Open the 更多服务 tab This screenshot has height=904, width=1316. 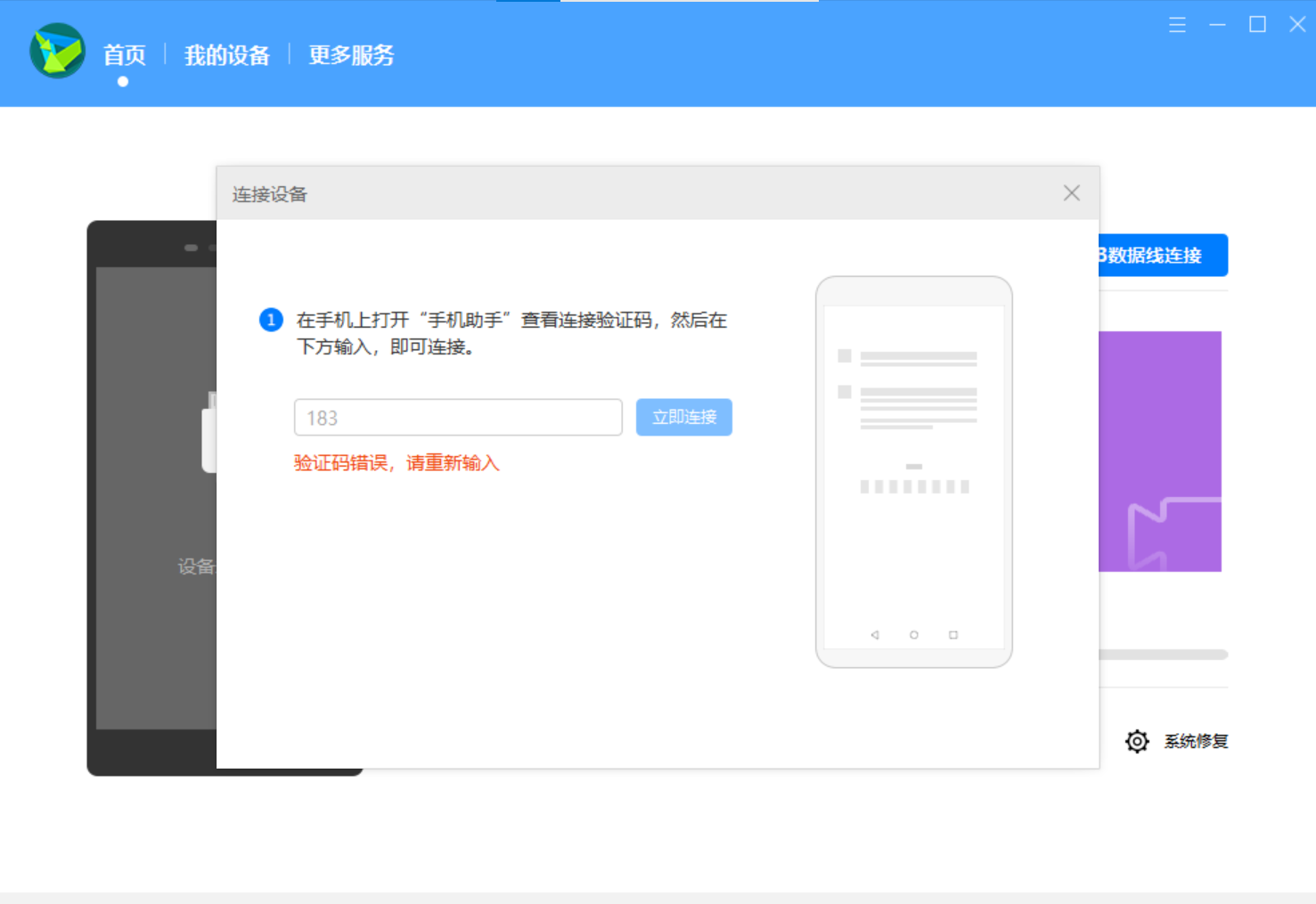pos(351,55)
